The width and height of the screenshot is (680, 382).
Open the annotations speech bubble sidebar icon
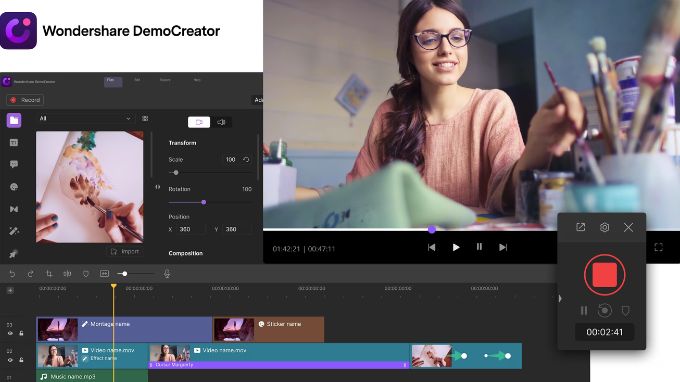(14, 164)
